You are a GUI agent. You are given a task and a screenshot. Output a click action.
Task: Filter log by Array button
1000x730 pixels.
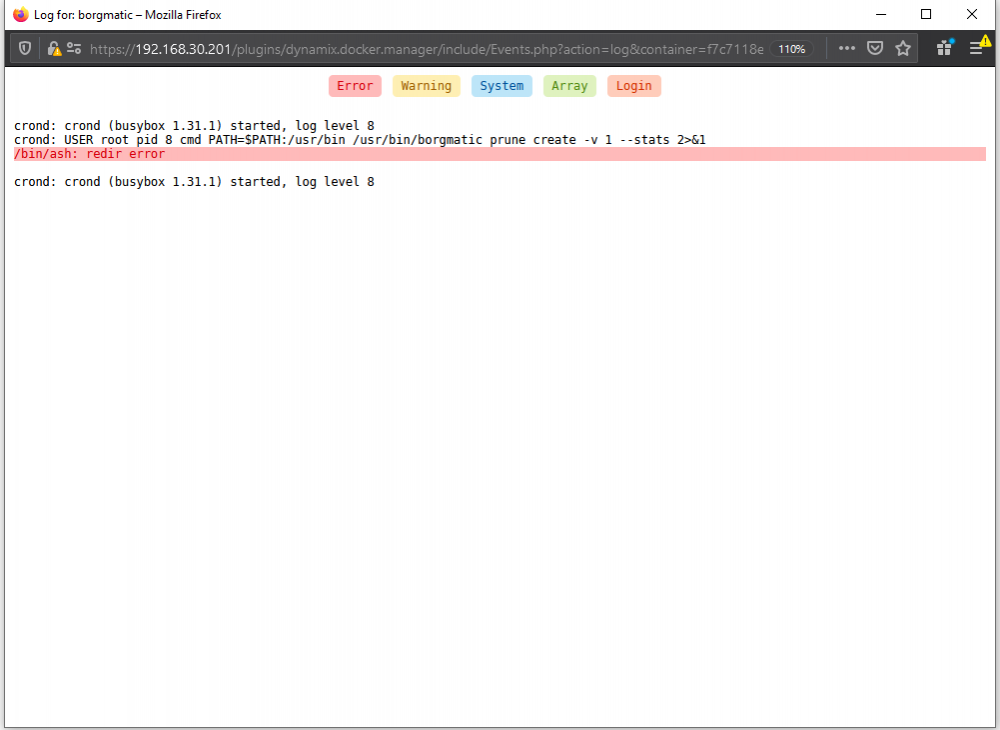click(570, 86)
